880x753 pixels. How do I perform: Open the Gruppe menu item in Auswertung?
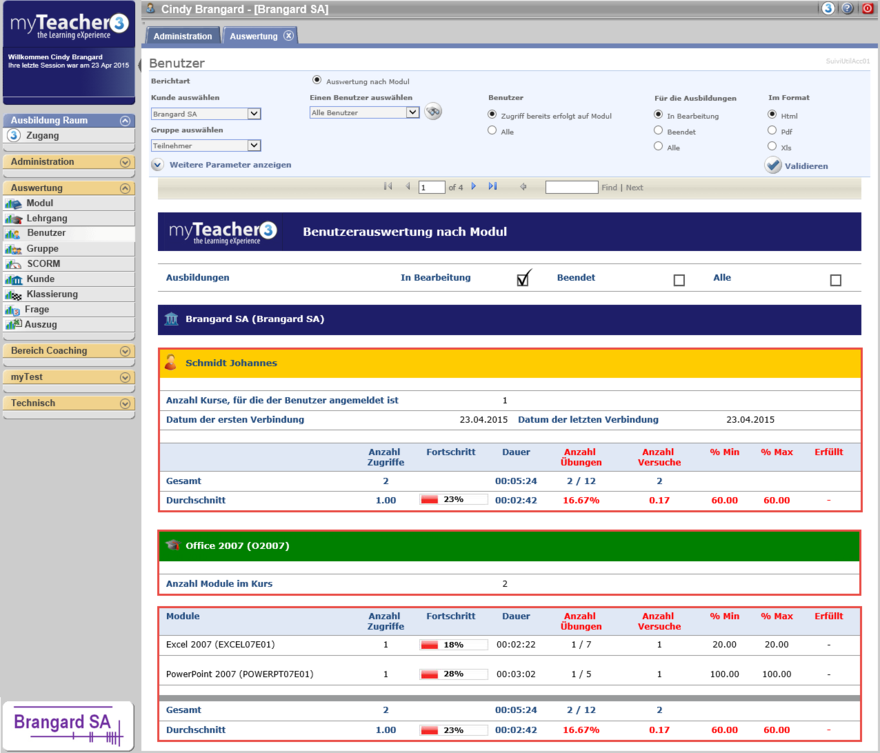(x=43, y=249)
